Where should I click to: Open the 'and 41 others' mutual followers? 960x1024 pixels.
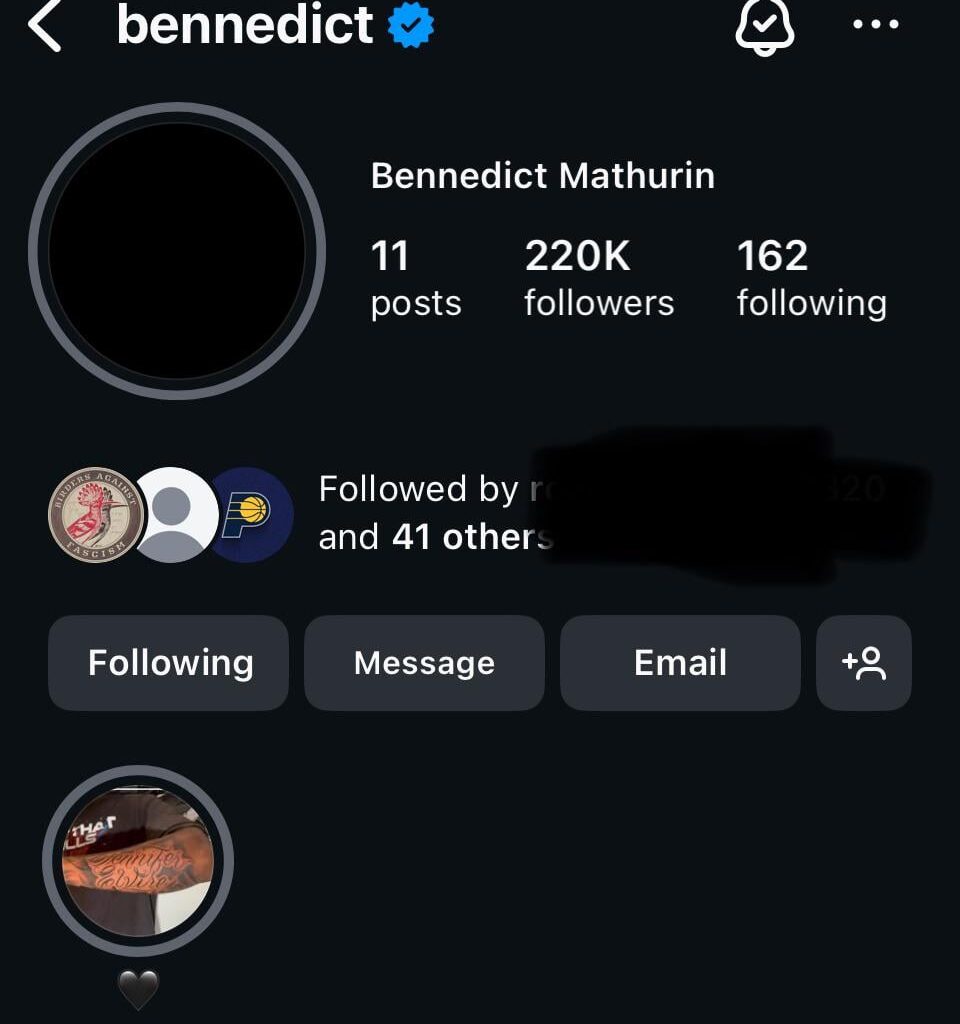click(435, 537)
